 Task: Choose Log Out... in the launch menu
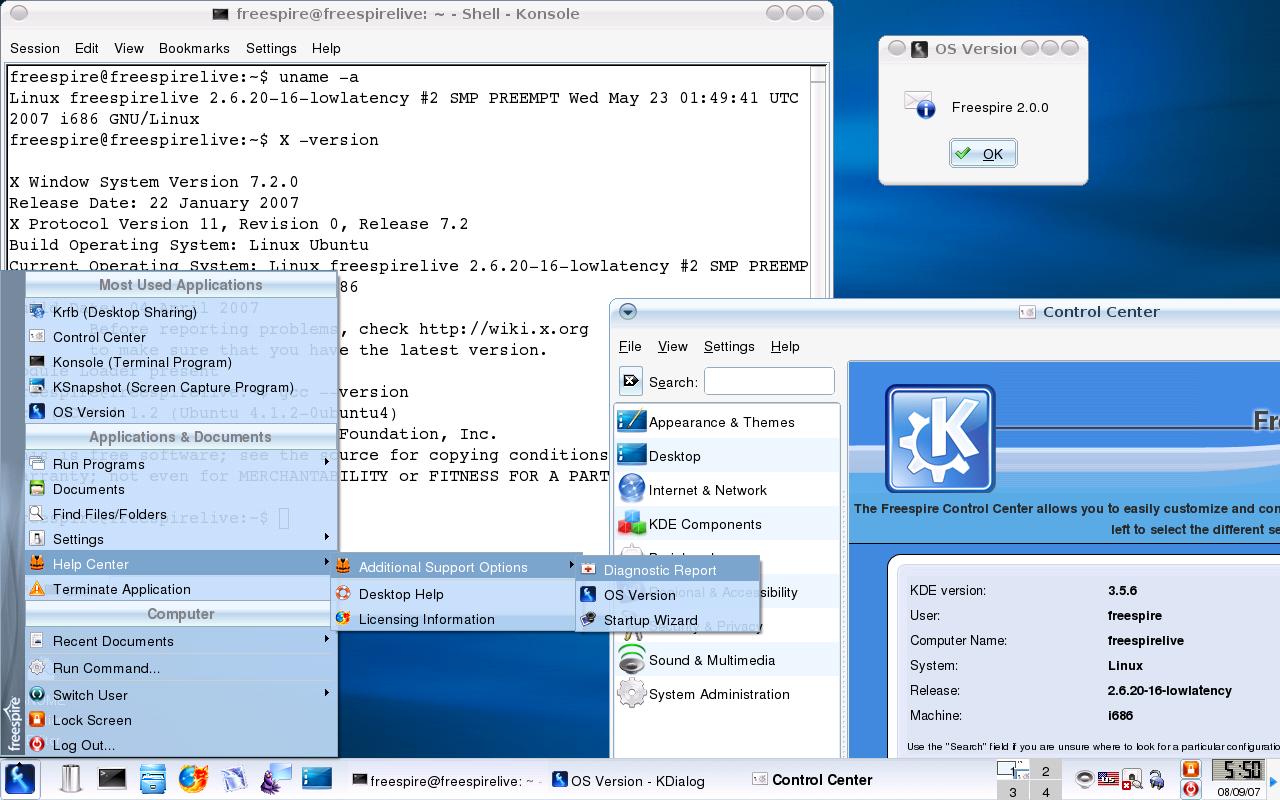coord(181,745)
